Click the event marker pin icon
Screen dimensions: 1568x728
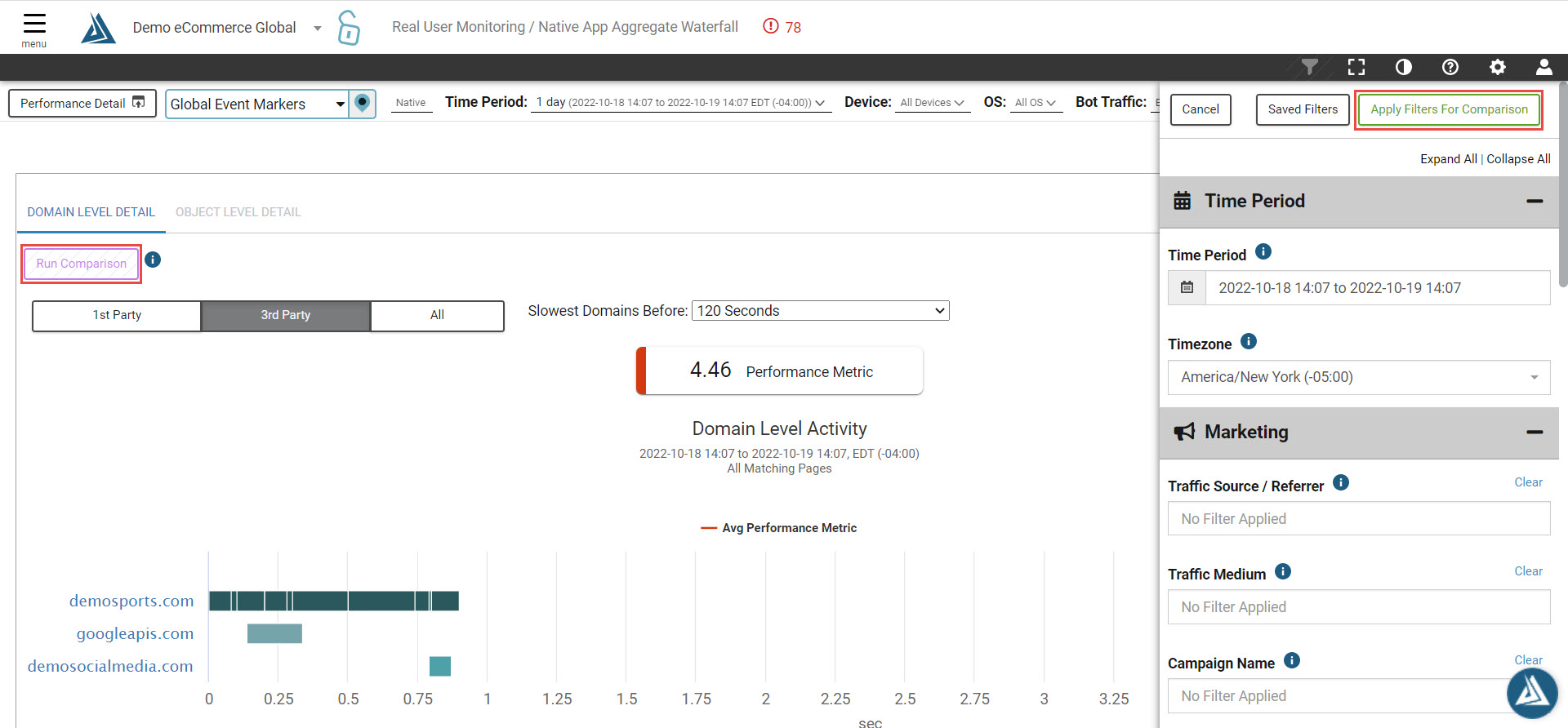click(x=363, y=104)
